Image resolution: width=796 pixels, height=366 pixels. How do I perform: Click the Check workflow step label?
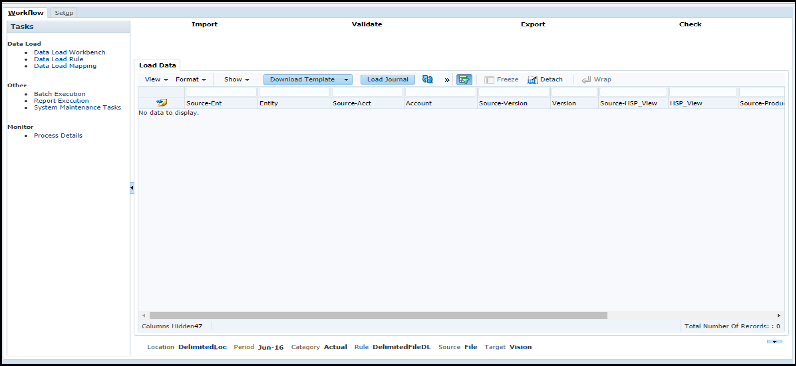click(x=690, y=24)
